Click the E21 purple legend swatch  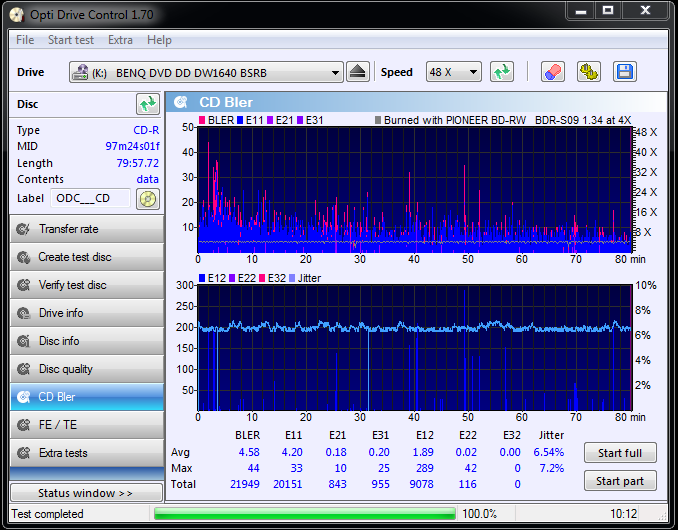pos(270,120)
